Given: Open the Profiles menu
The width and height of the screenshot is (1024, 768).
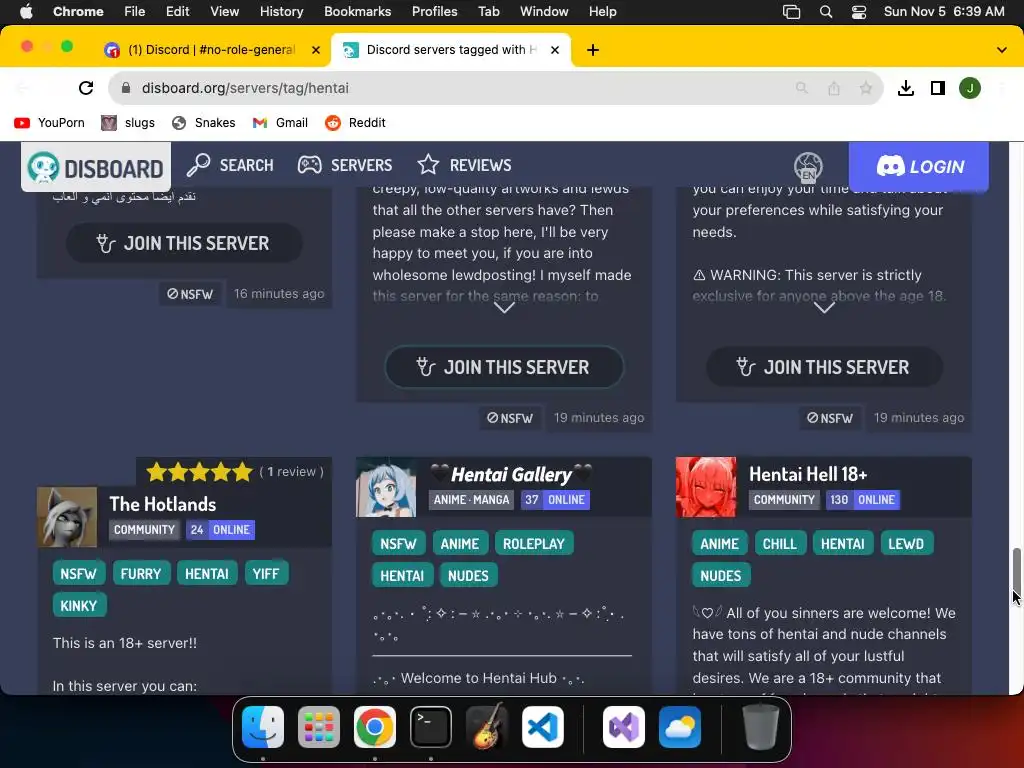Looking at the screenshot, I should [434, 11].
